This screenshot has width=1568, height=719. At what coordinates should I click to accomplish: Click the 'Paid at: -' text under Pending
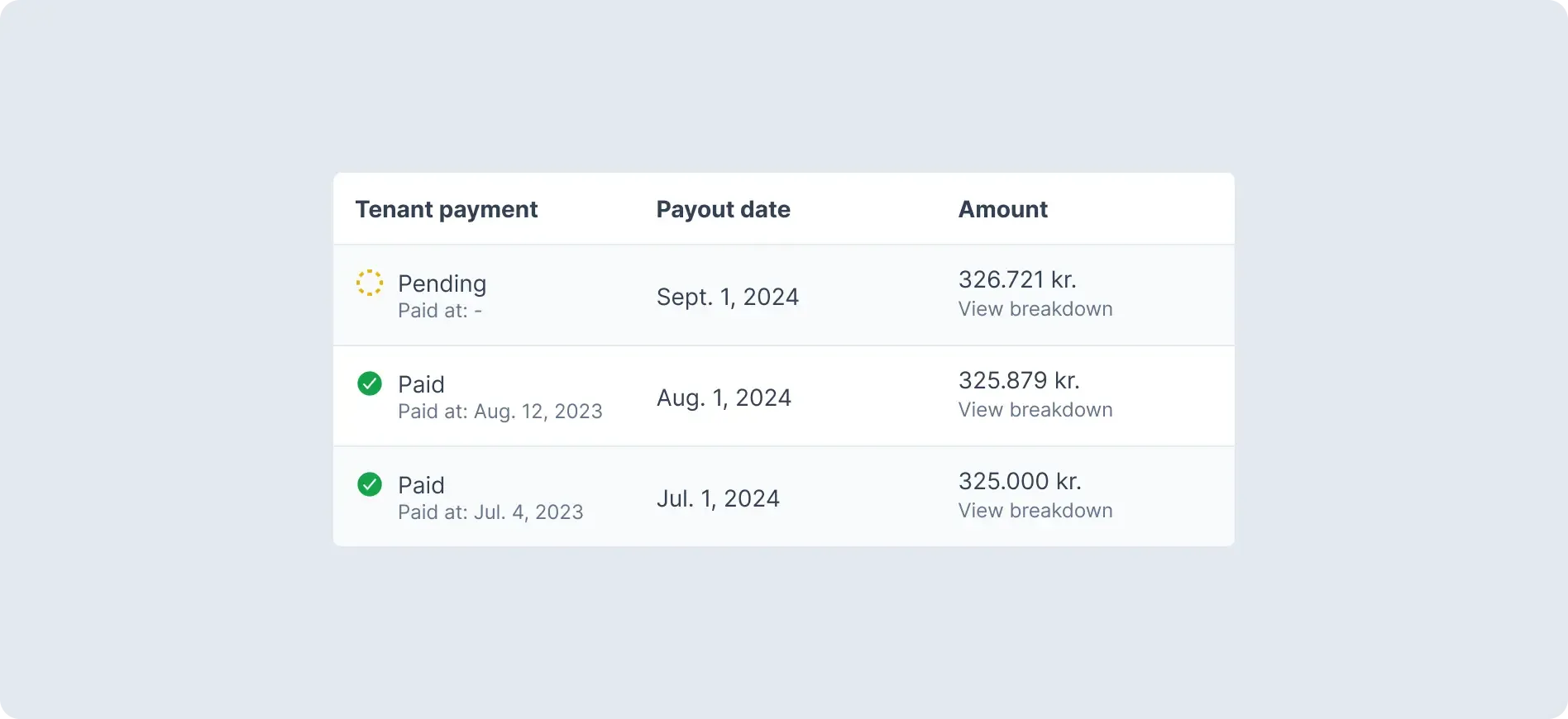pos(439,311)
